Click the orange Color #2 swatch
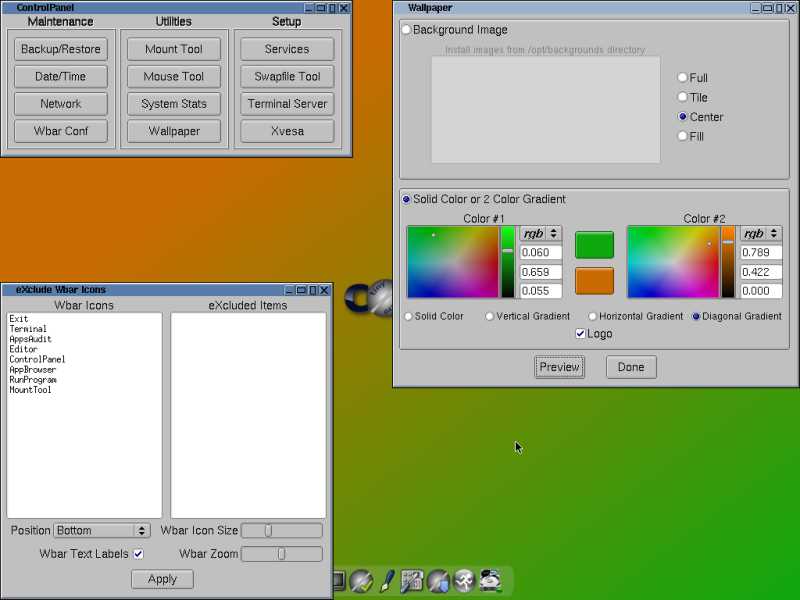 (594, 282)
